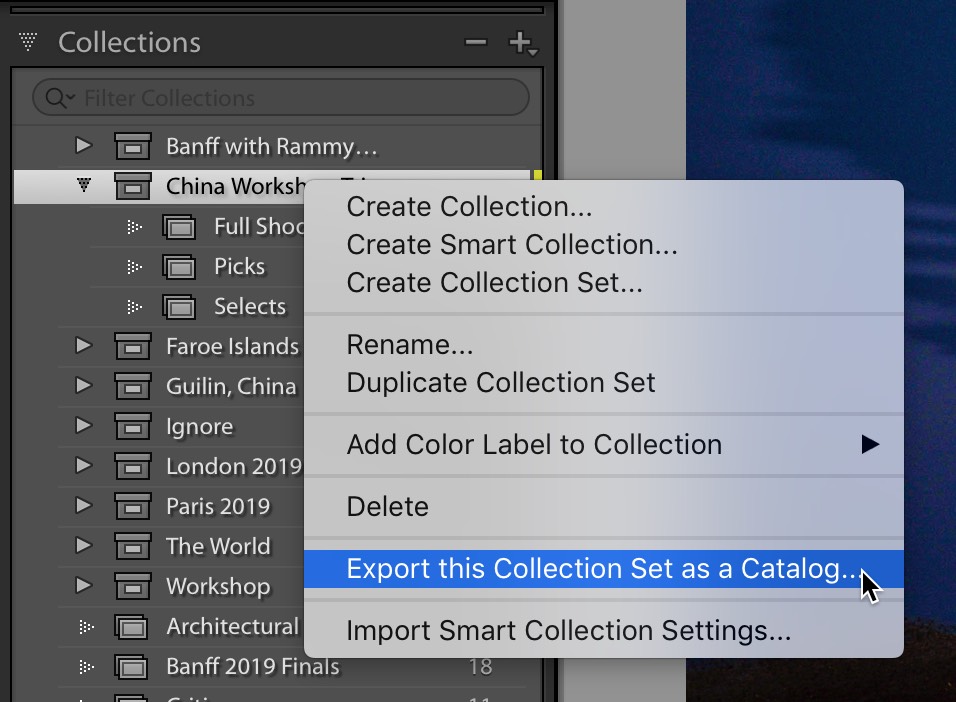The width and height of the screenshot is (956, 702).
Task: Click the Filter Collections search field
Action: coord(280,98)
